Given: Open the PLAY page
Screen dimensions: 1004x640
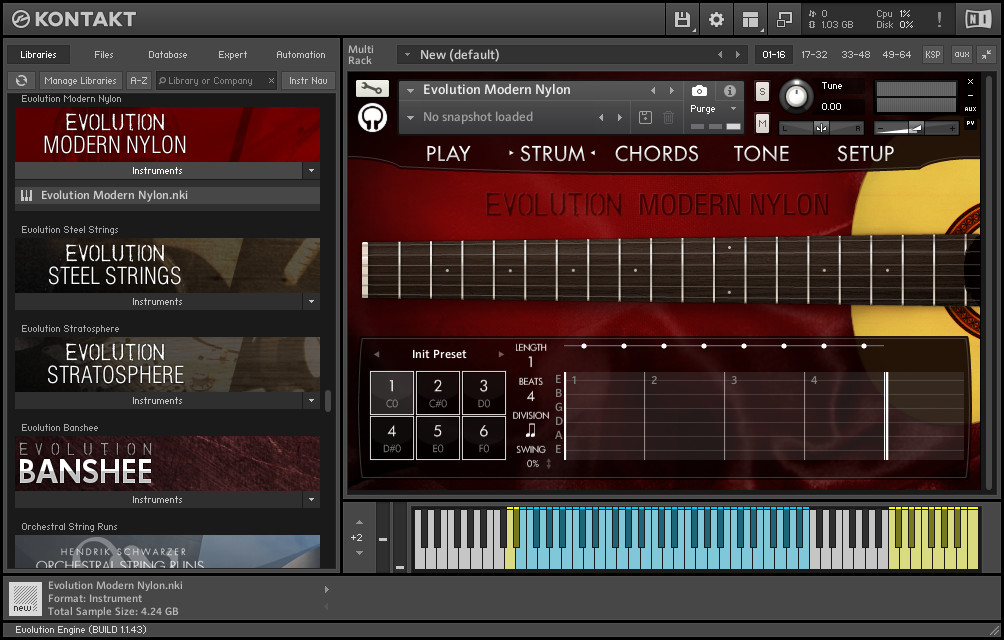Looking at the screenshot, I should [x=448, y=154].
